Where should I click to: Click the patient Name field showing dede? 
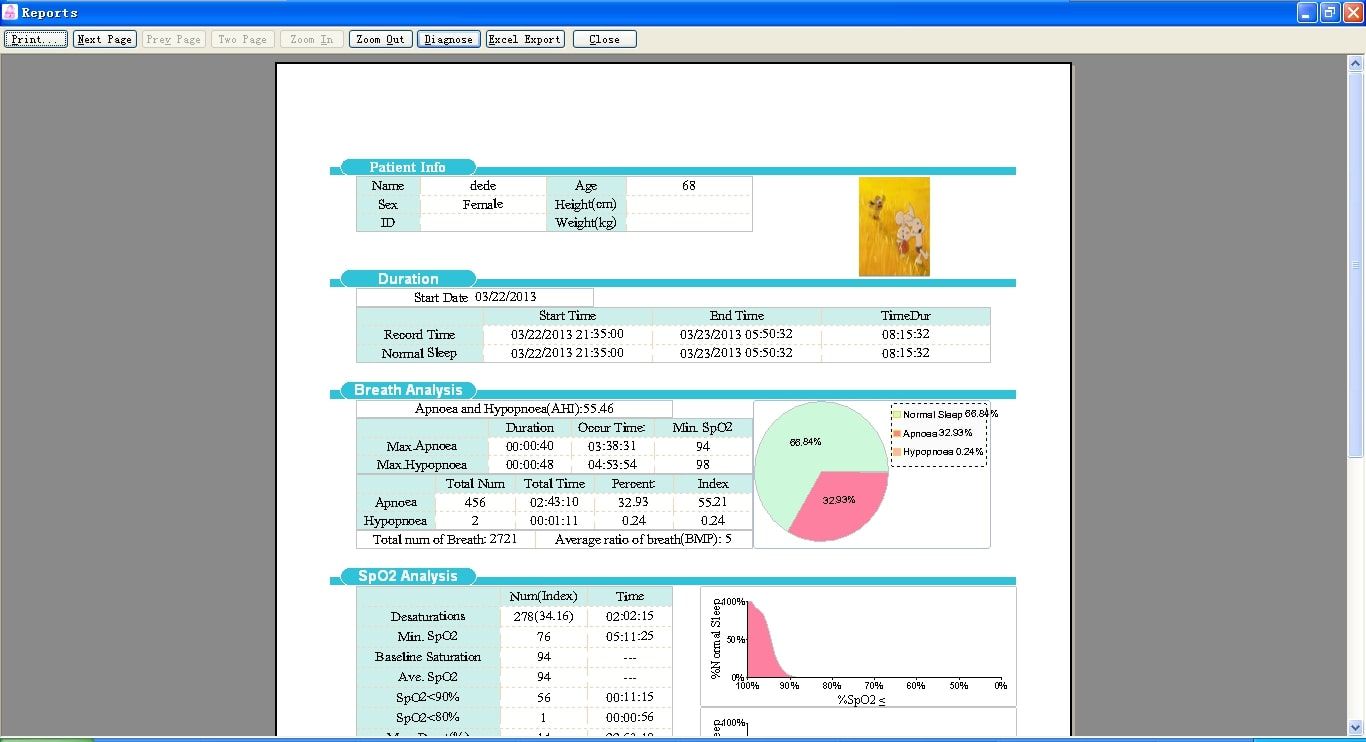(483, 186)
